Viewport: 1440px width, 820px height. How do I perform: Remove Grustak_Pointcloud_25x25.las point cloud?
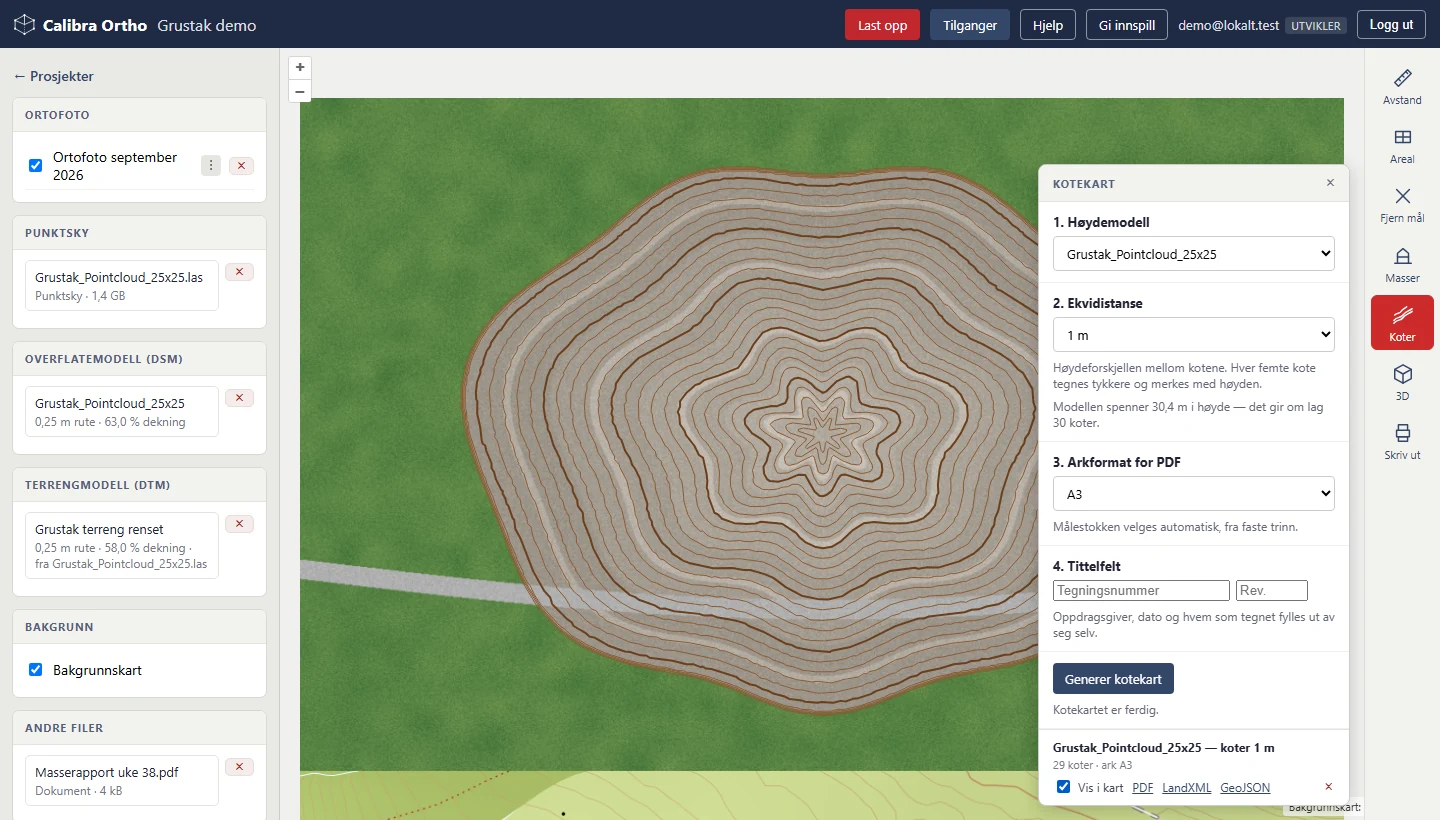[x=239, y=272]
